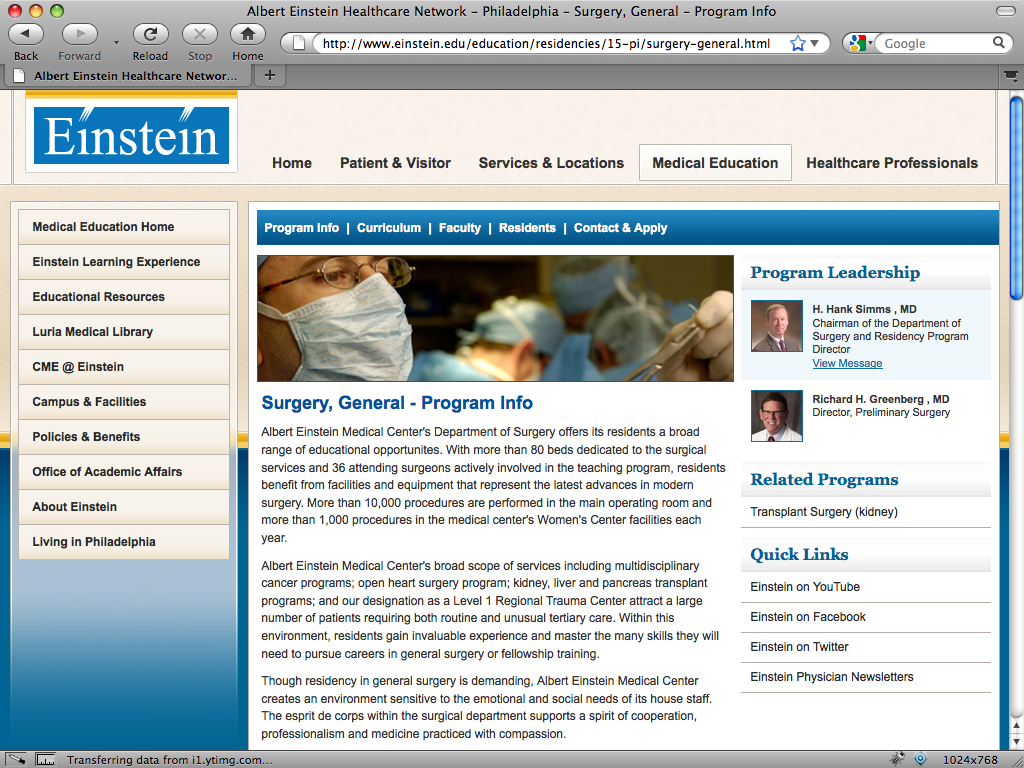Open Campus & Facilities sidebar item

click(124, 402)
